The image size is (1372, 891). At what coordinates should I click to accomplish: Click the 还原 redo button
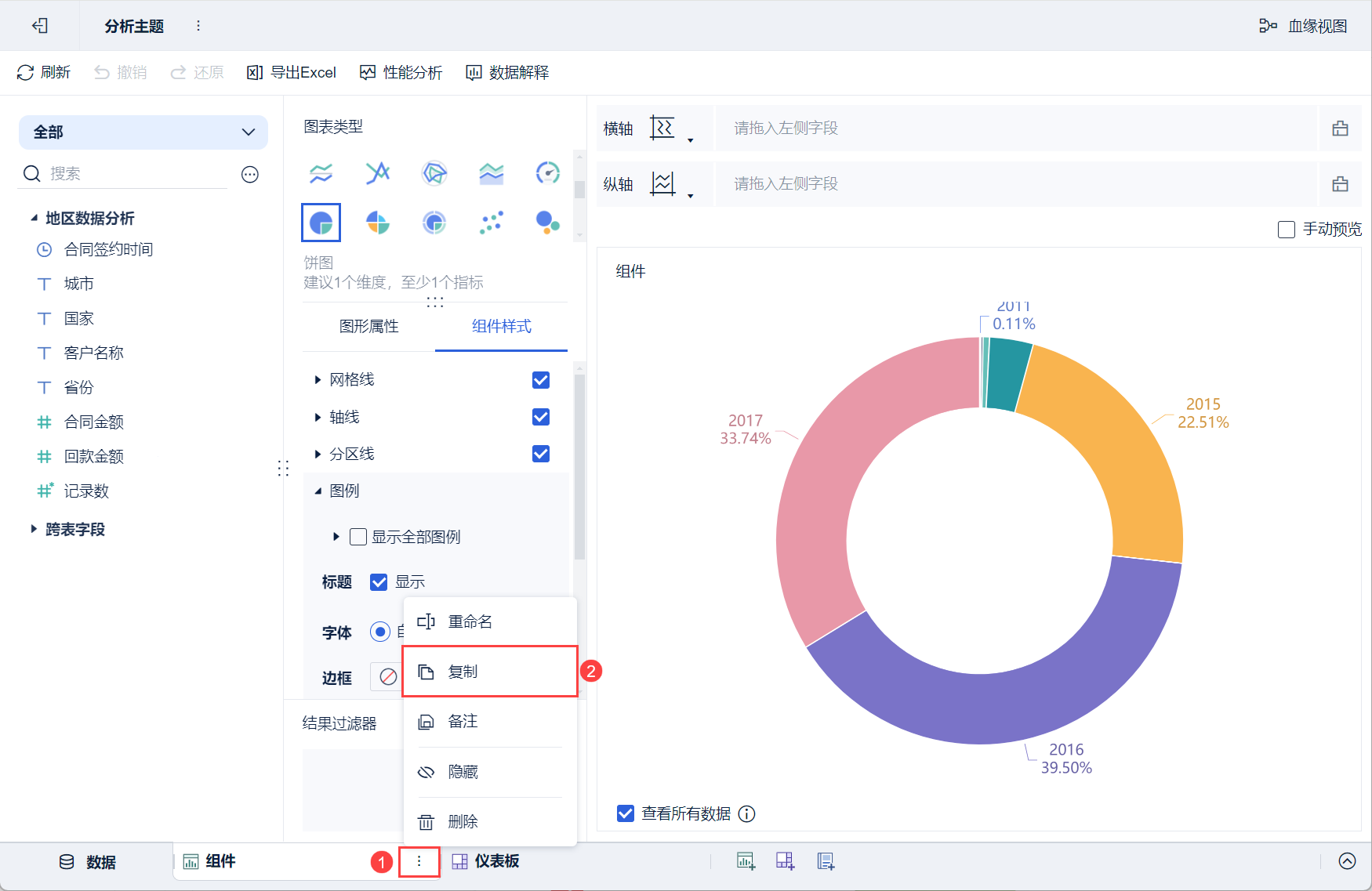coord(198,72)
